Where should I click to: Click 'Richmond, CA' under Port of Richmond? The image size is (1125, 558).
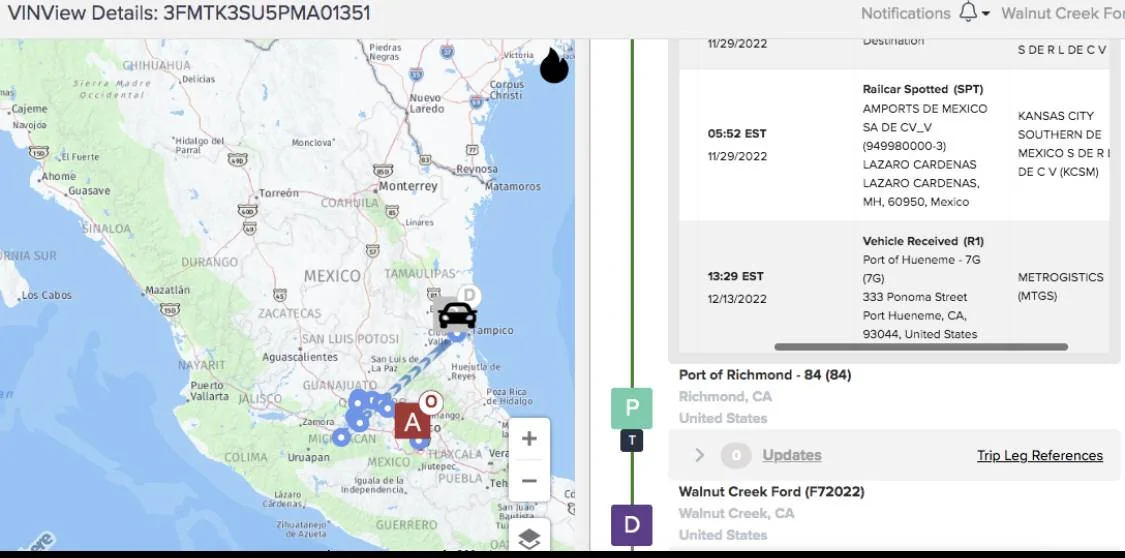725,397
